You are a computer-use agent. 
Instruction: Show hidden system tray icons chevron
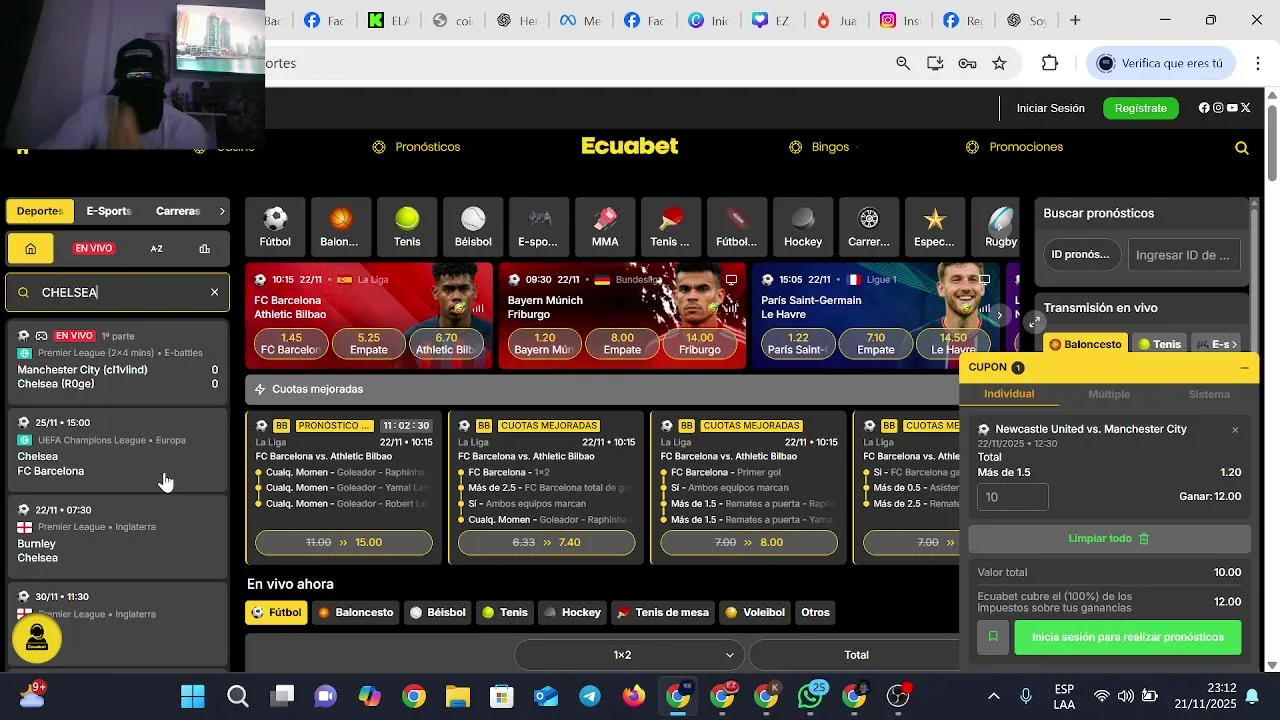tap(994, 696)
